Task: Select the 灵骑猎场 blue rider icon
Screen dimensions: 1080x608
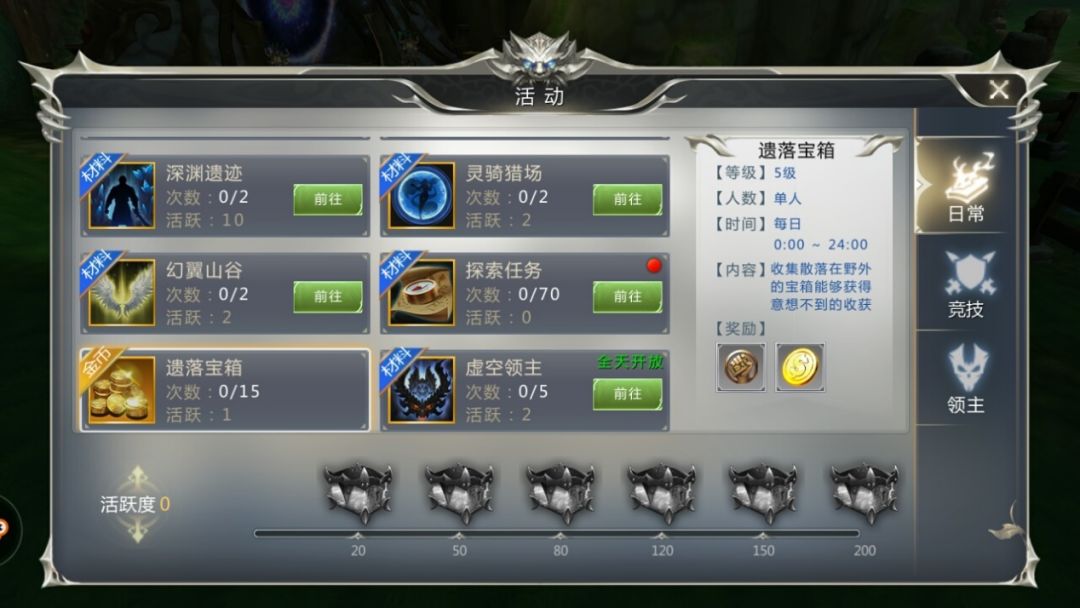Action: [x=422, y=196]
